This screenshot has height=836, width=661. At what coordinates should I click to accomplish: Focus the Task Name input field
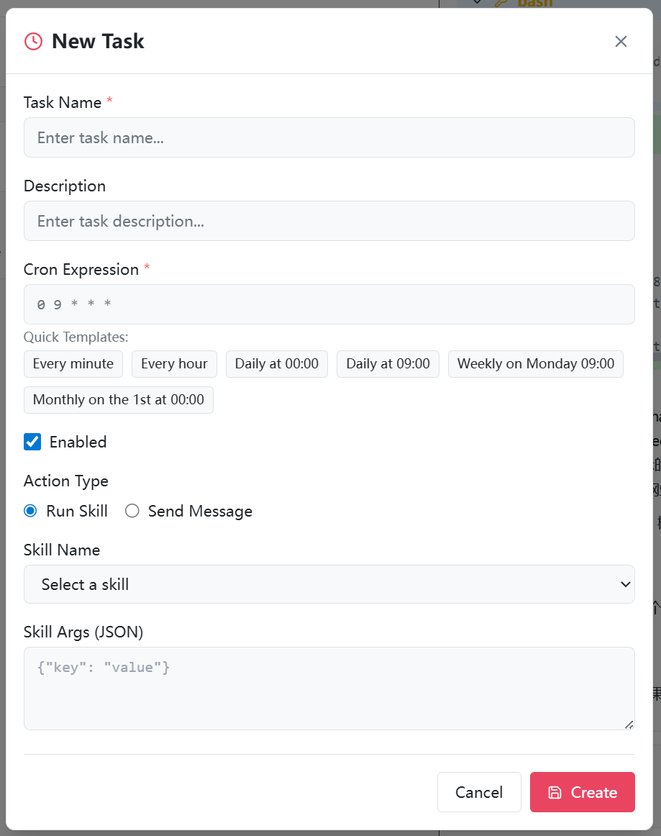click(x=329, y=137)
